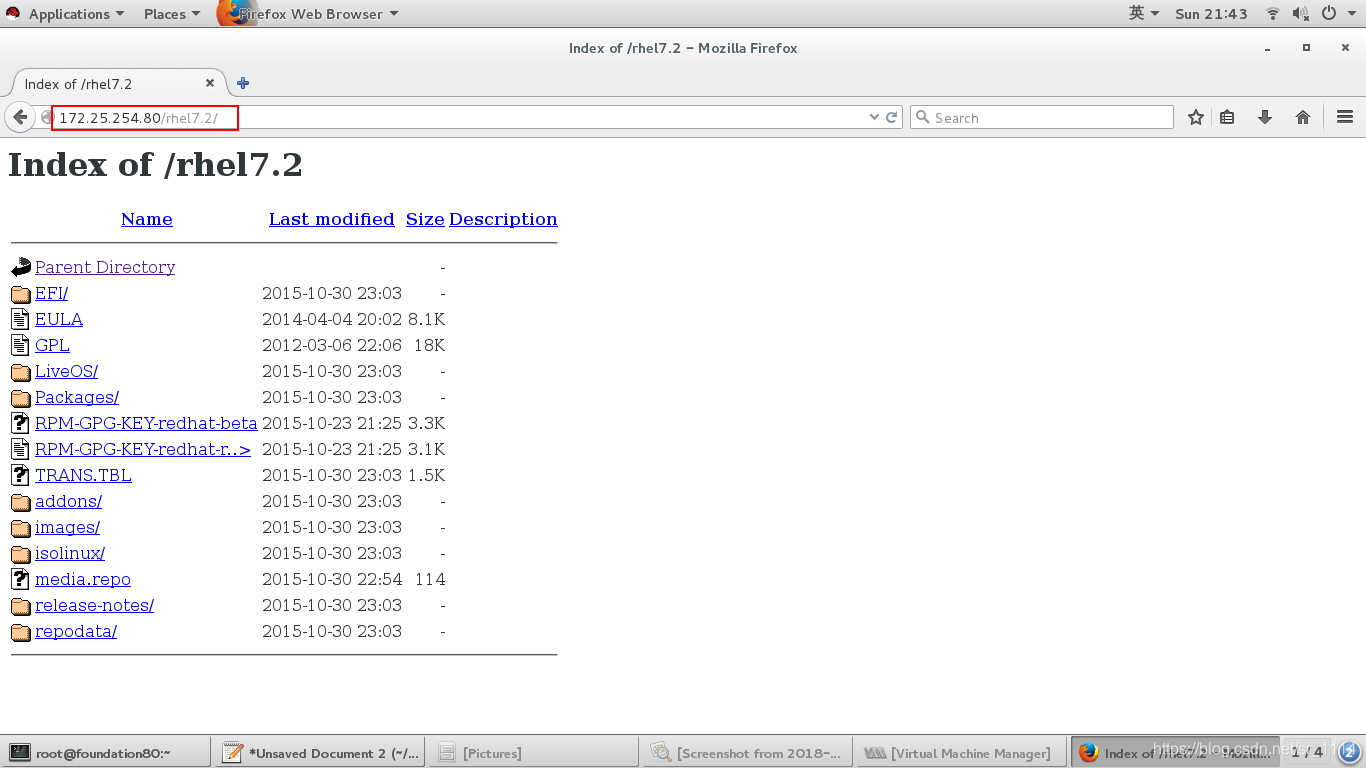Sort listing by Description header

point(503,219)
